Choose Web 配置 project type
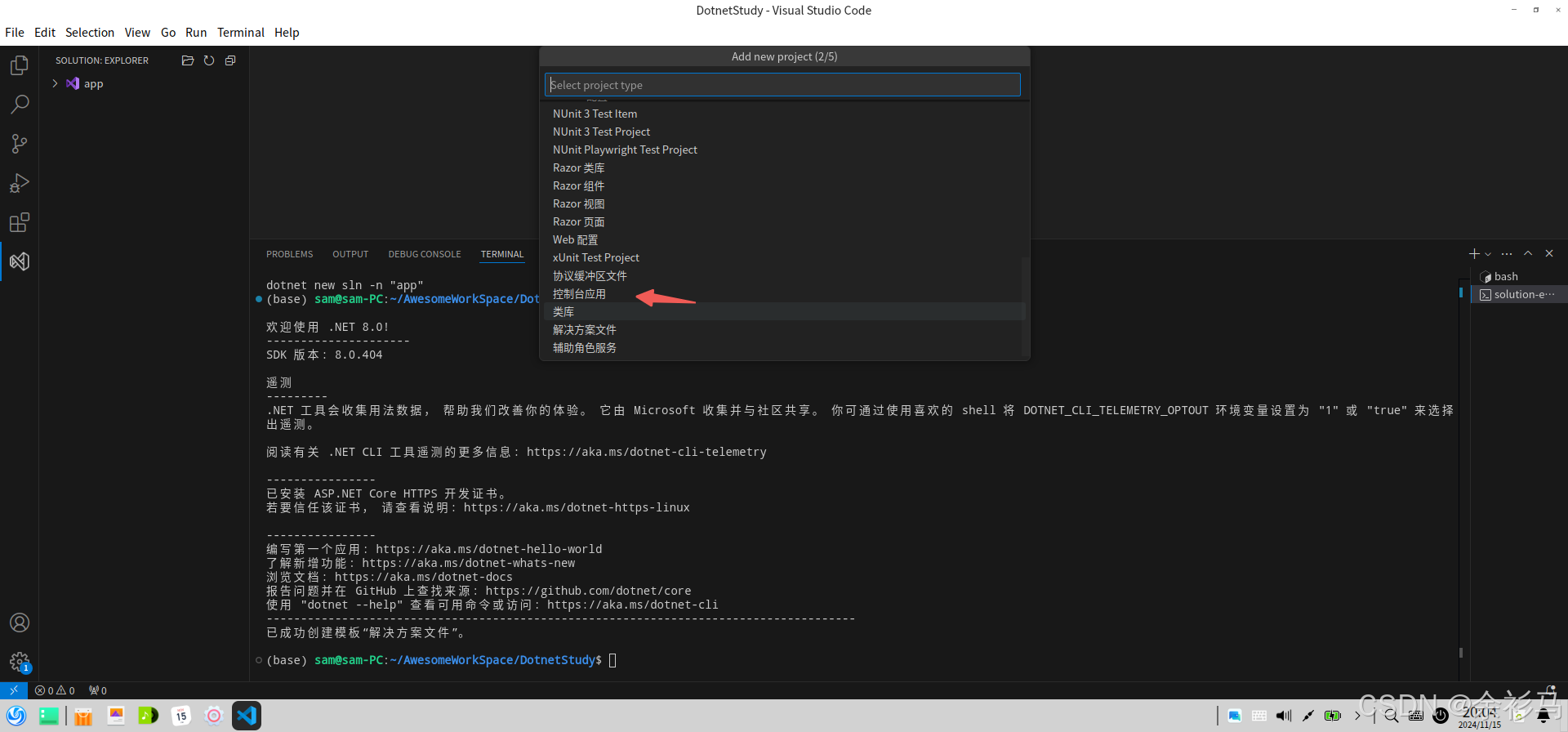Screen dimensions: 1568x732 782,239
